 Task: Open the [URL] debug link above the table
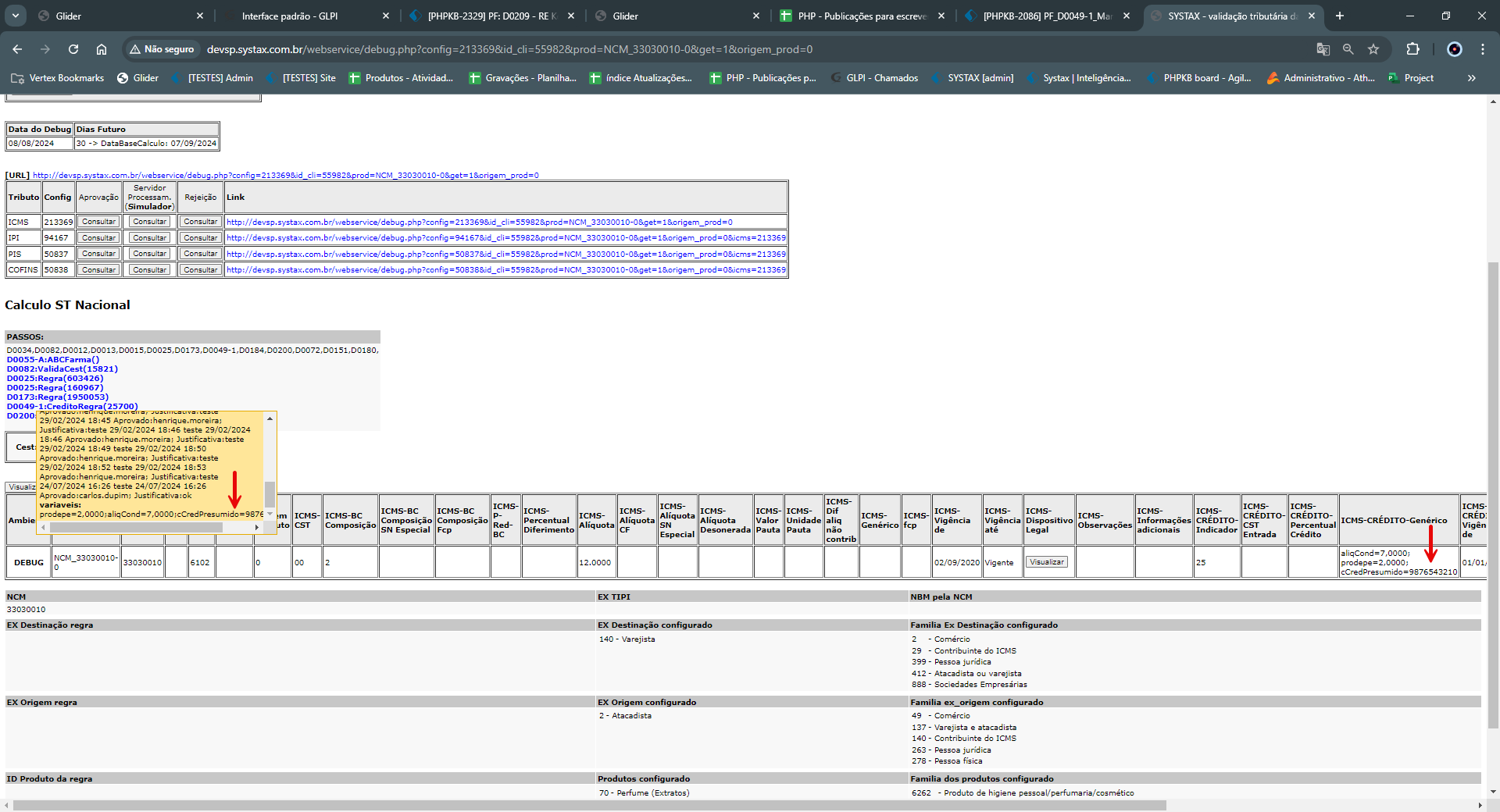click(x=285, y=176)
